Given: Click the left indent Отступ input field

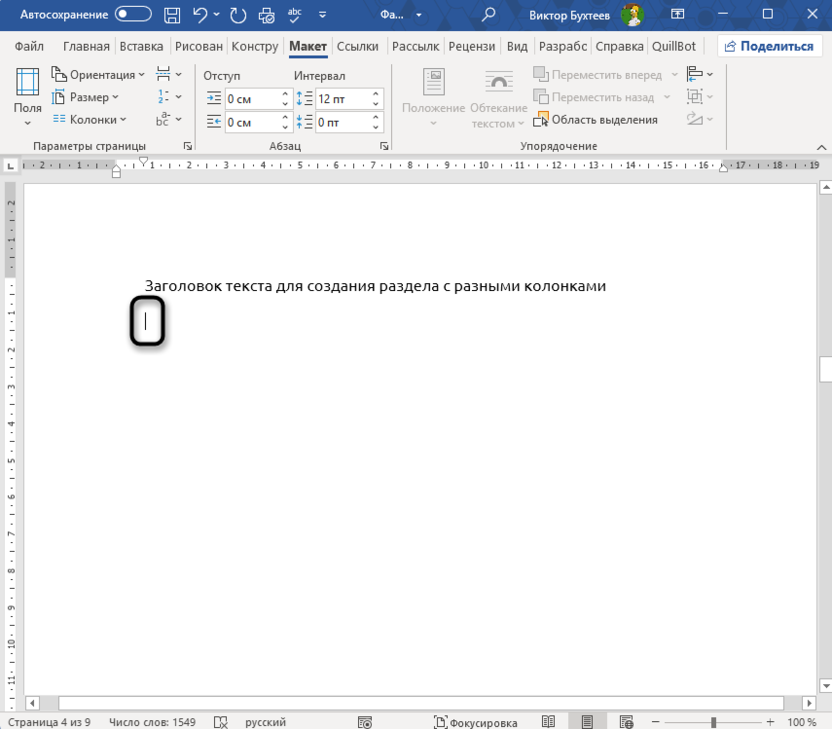Looking at the screenshot, I should tap(251, 99).
